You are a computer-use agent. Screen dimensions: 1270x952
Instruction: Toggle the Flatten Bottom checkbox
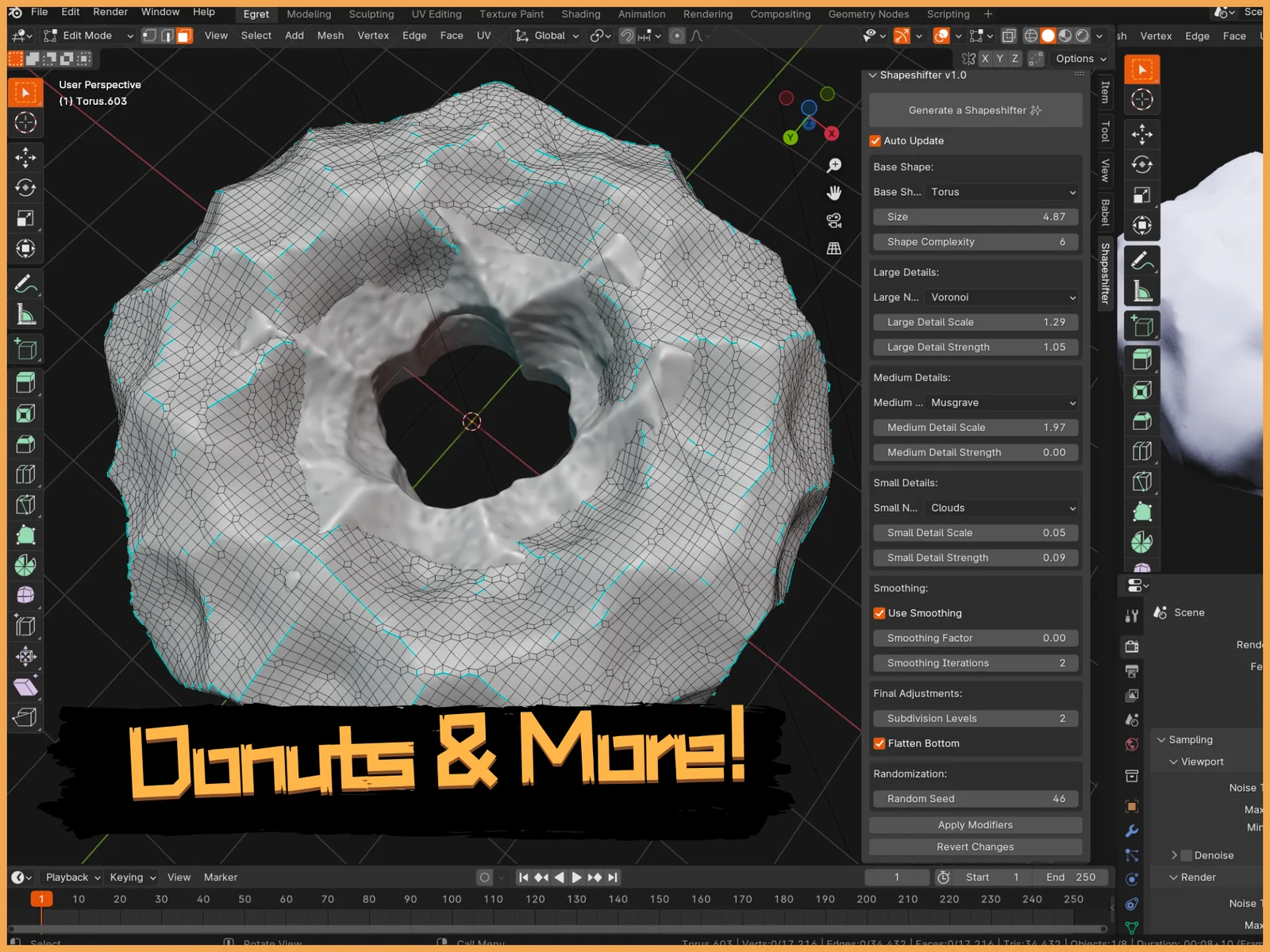tap(879, 743)
